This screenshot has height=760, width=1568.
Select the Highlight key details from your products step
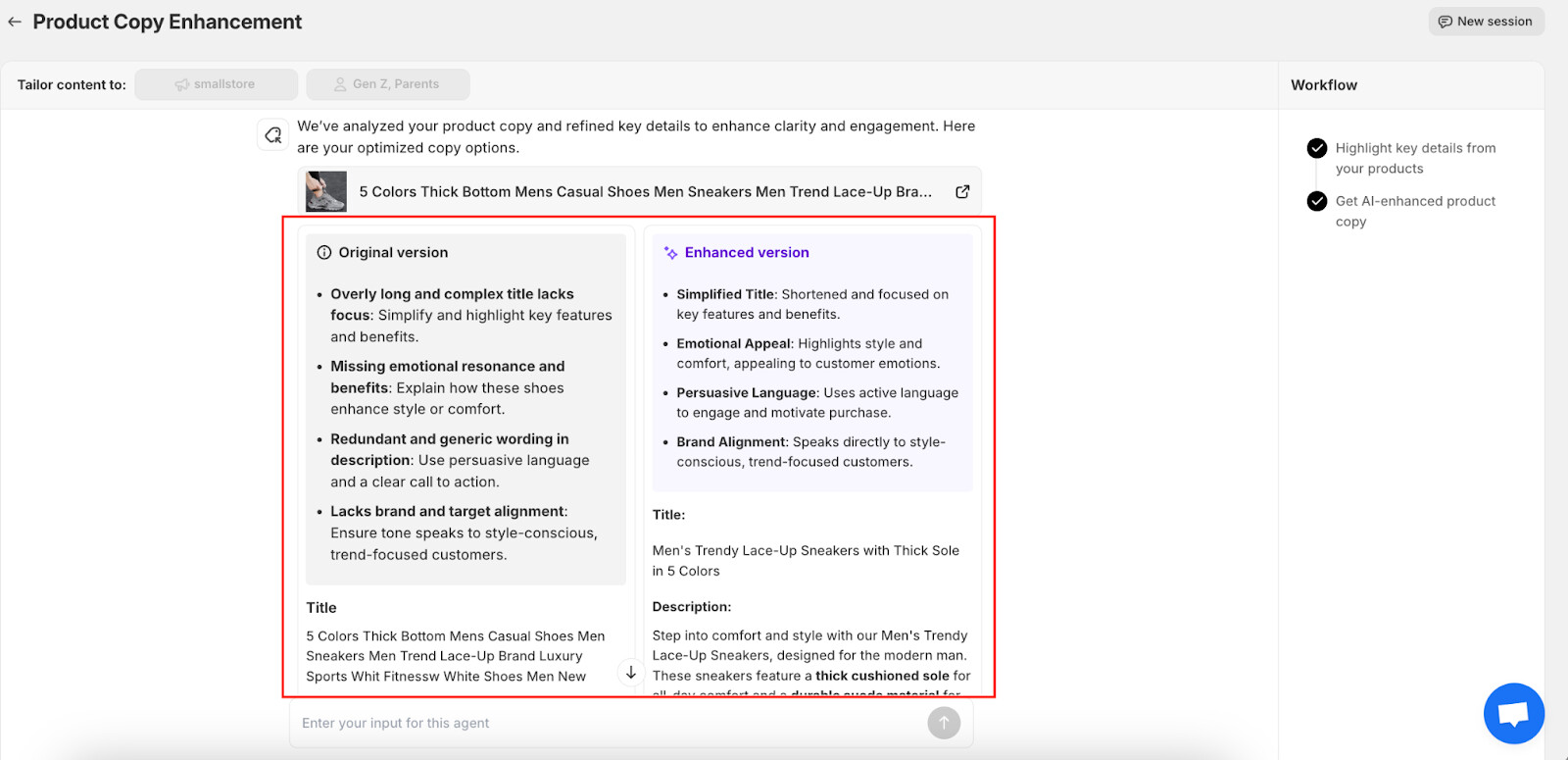pyautogui.click(x=1415, y=158)
